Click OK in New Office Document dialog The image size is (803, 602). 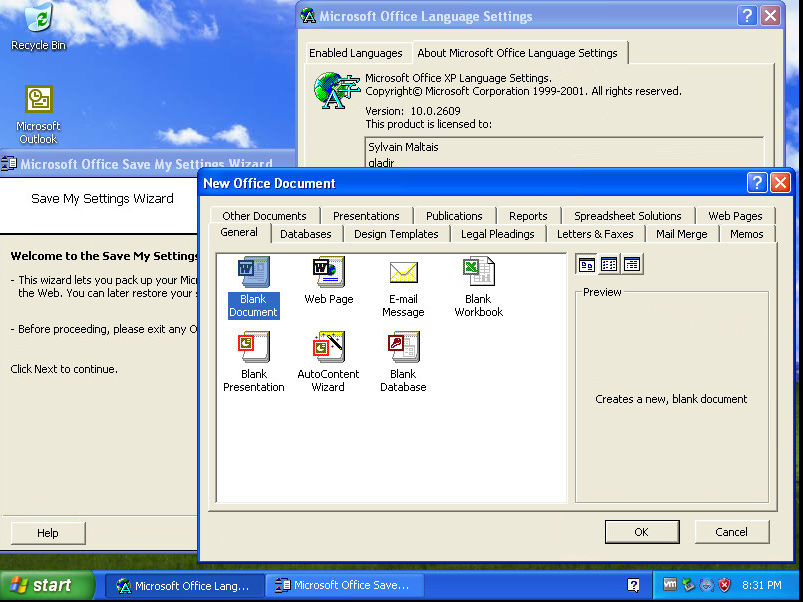point(641,532)
